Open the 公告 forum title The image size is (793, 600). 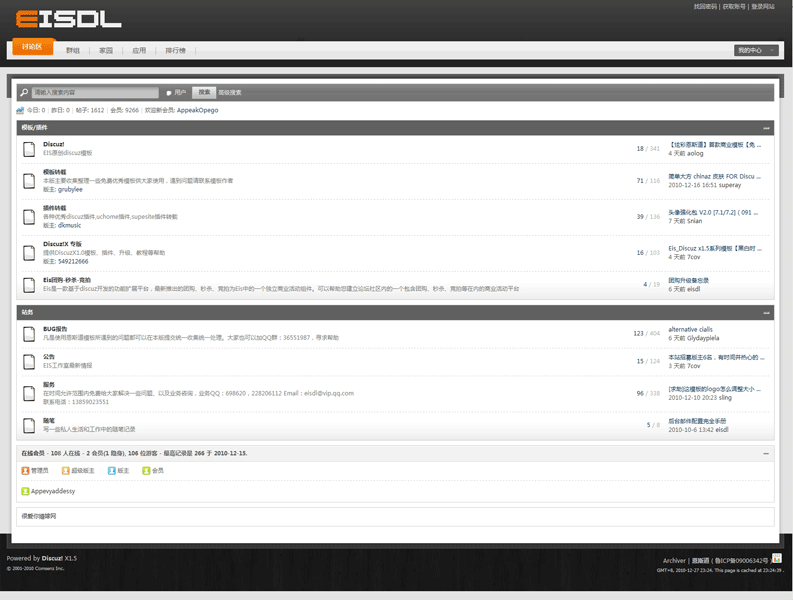tap(49, 357)
